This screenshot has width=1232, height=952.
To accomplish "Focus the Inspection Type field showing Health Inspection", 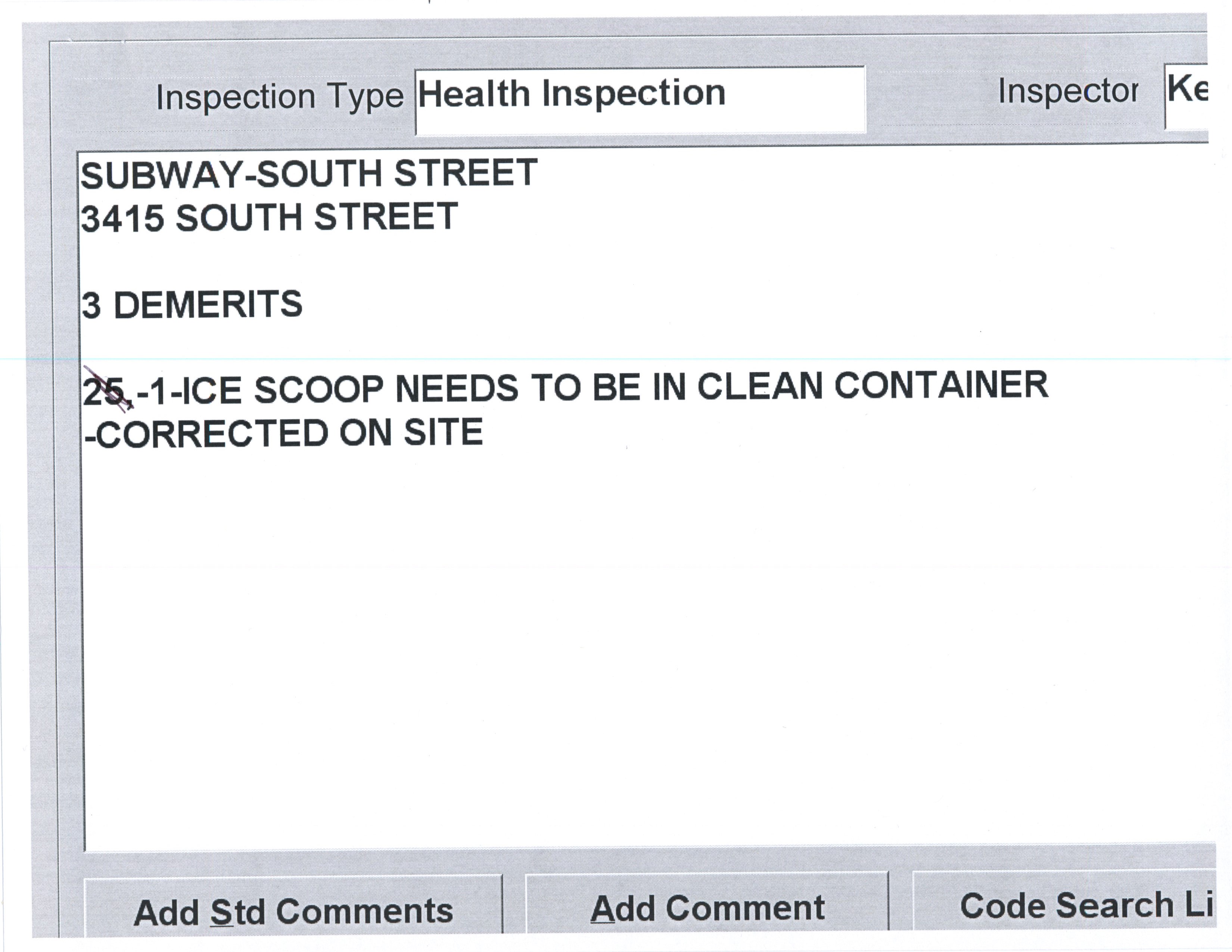I will click(640, 100).
